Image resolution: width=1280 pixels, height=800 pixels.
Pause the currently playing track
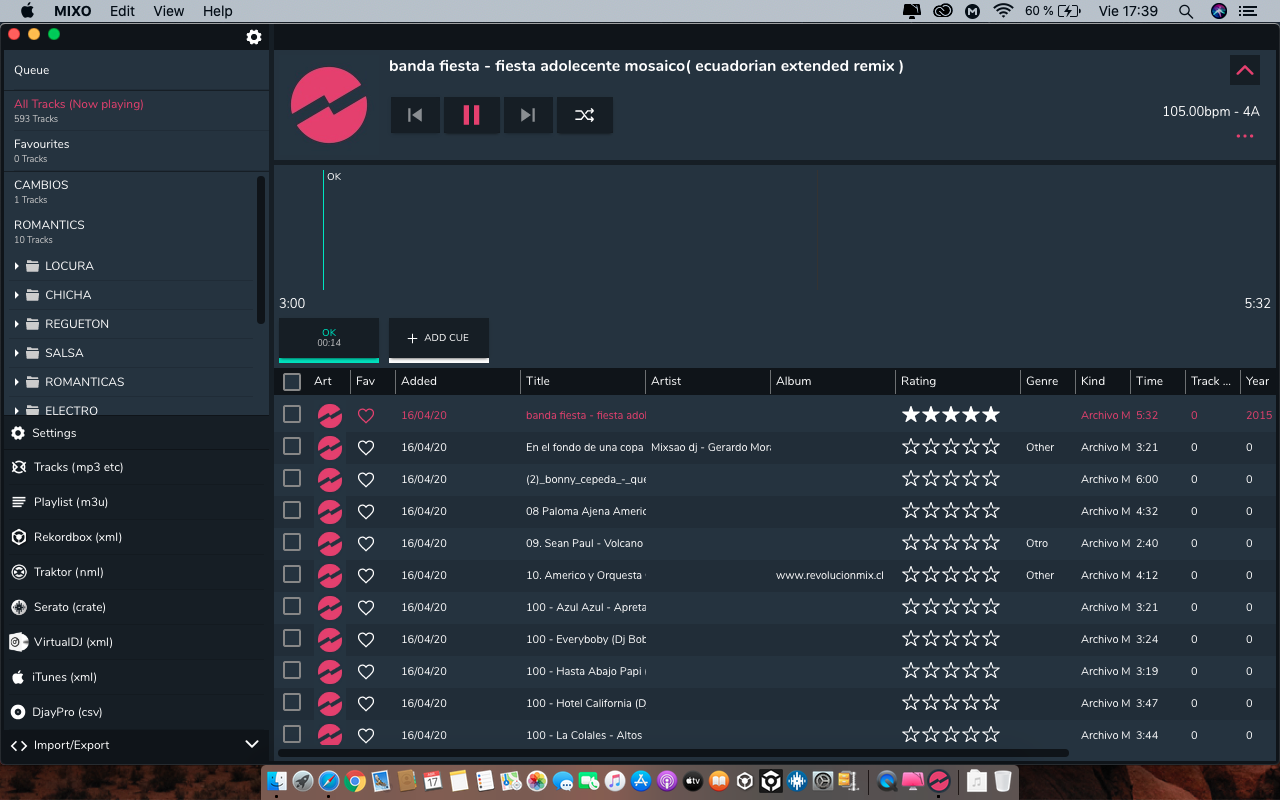[x=471, y=115]
